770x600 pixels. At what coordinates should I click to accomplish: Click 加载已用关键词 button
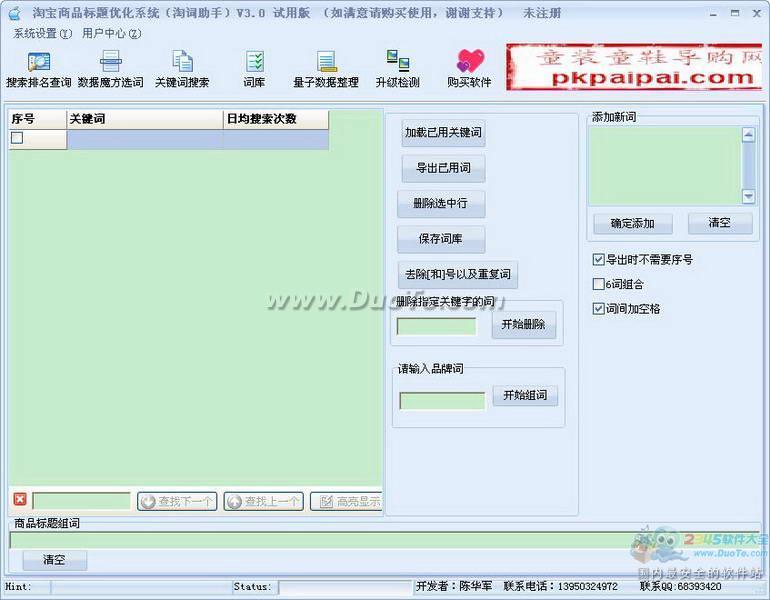443,132
